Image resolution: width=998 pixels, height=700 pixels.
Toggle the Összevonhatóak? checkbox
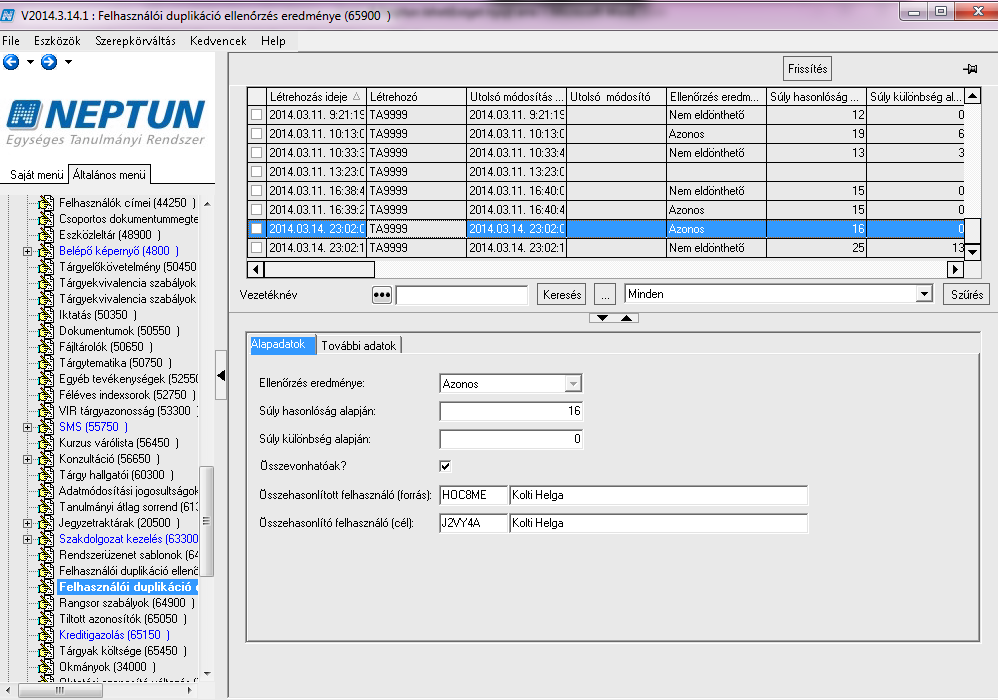click(446, 466)
